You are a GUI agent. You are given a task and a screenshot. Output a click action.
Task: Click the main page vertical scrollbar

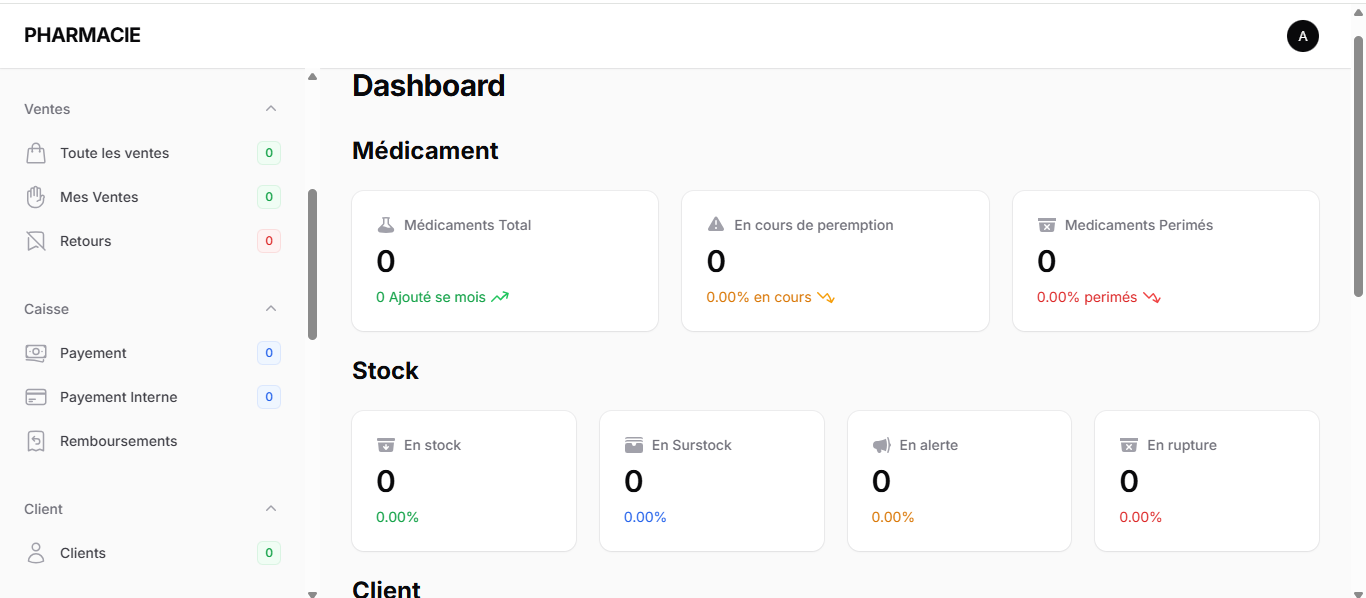click(x=1358, y=166)
